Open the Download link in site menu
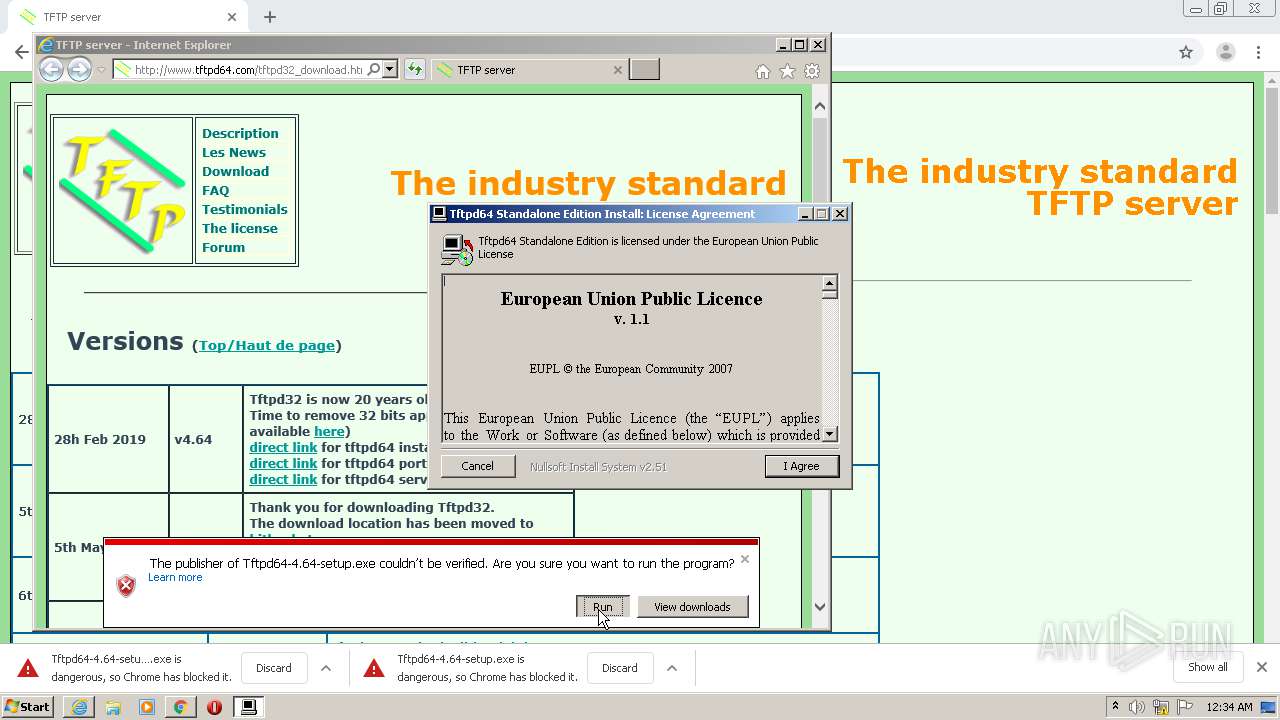Viewport: 1280px width, 720px height. (x=235, y=171)
